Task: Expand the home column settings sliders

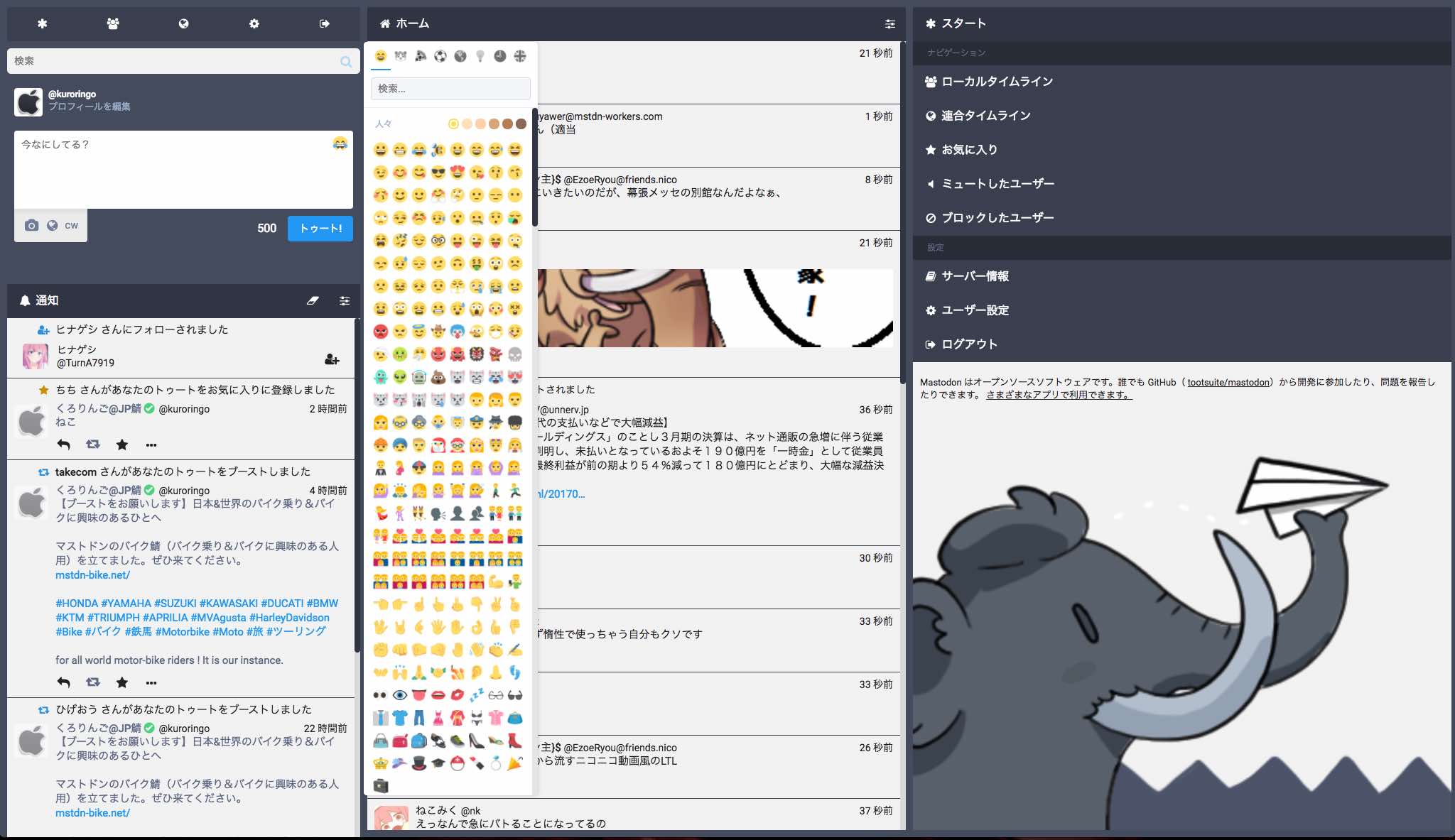Action: 889,23
